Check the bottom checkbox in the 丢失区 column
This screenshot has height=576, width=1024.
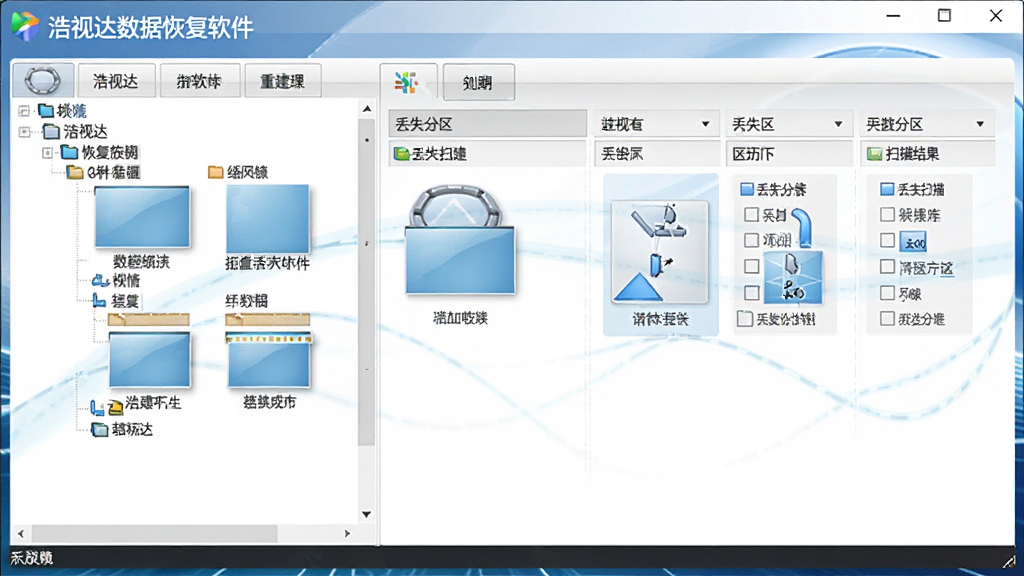(x=744, y=319)
